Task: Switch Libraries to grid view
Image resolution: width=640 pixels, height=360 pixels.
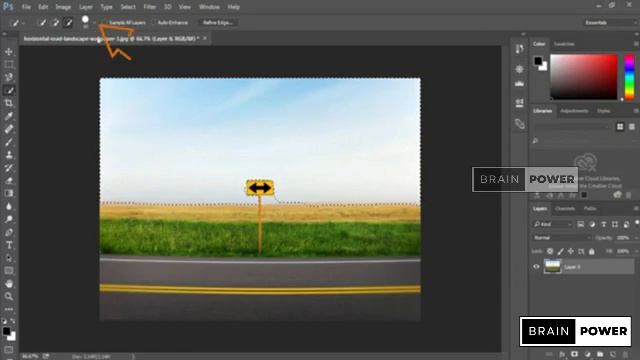Action: (x=620, y=127)
